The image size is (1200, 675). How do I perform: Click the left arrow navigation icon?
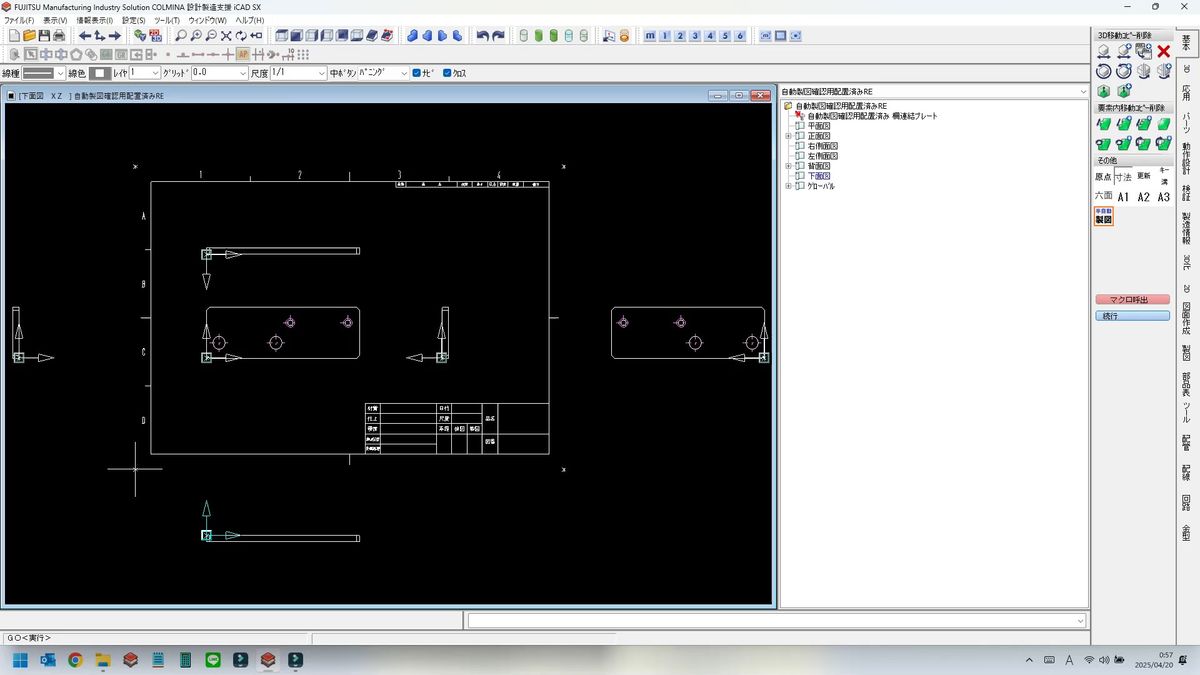coord(85,36)
